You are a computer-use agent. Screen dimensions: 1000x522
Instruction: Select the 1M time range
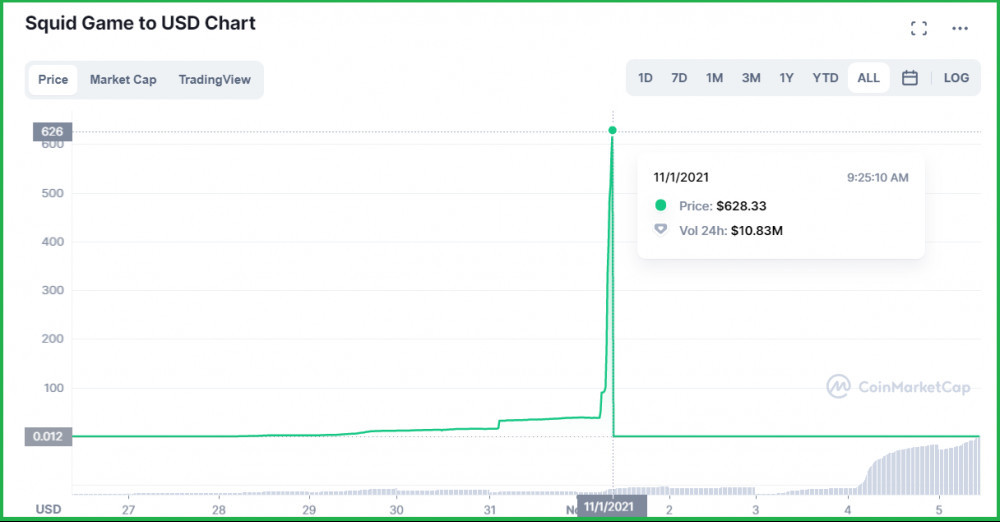pyautogui.click(x=714, y=78)
